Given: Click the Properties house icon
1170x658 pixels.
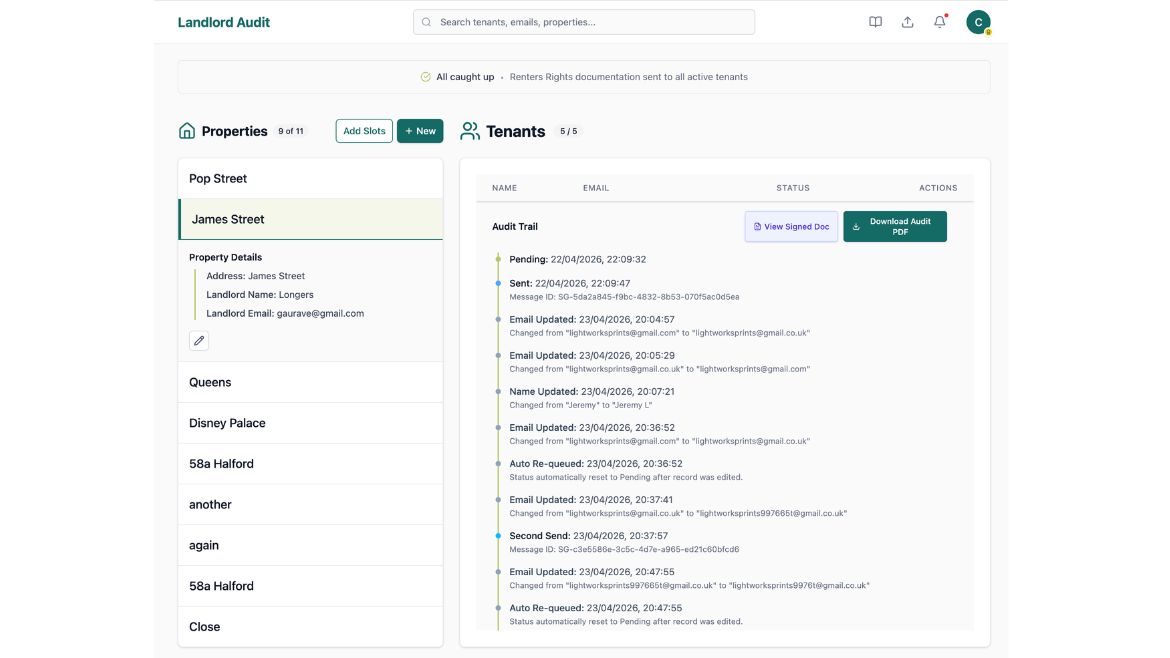Looking at the screenshot, I should [x=187, y=131].
